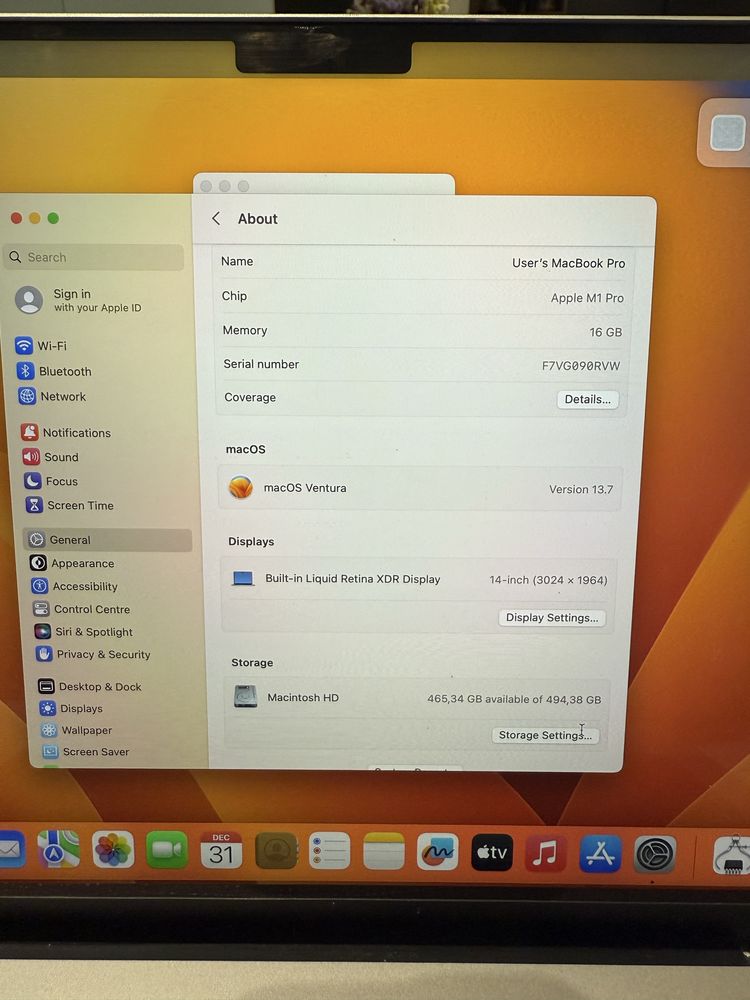The width and height of the screenshot is (750, 1000).
Task: Open Appearance settings
Action: pos(72,563)
